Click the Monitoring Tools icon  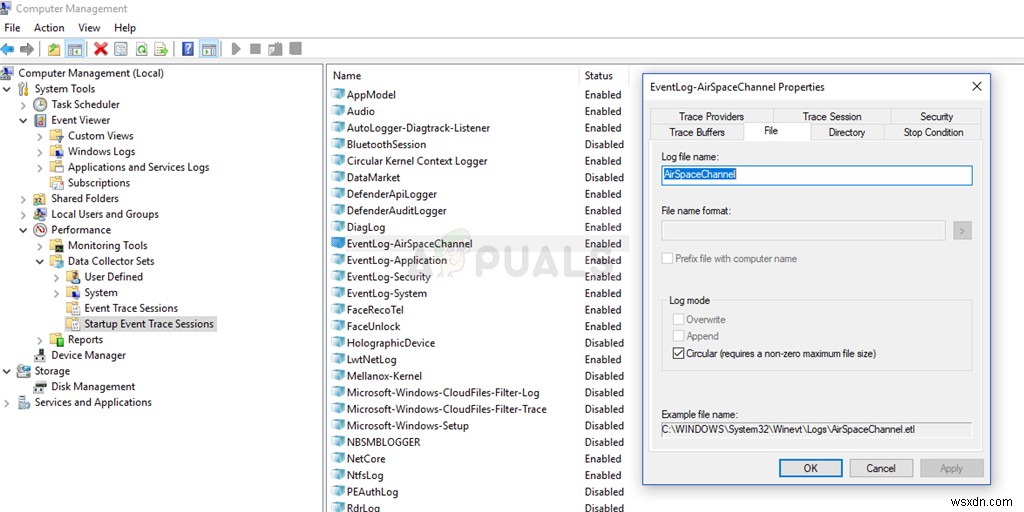coord(57,246)
